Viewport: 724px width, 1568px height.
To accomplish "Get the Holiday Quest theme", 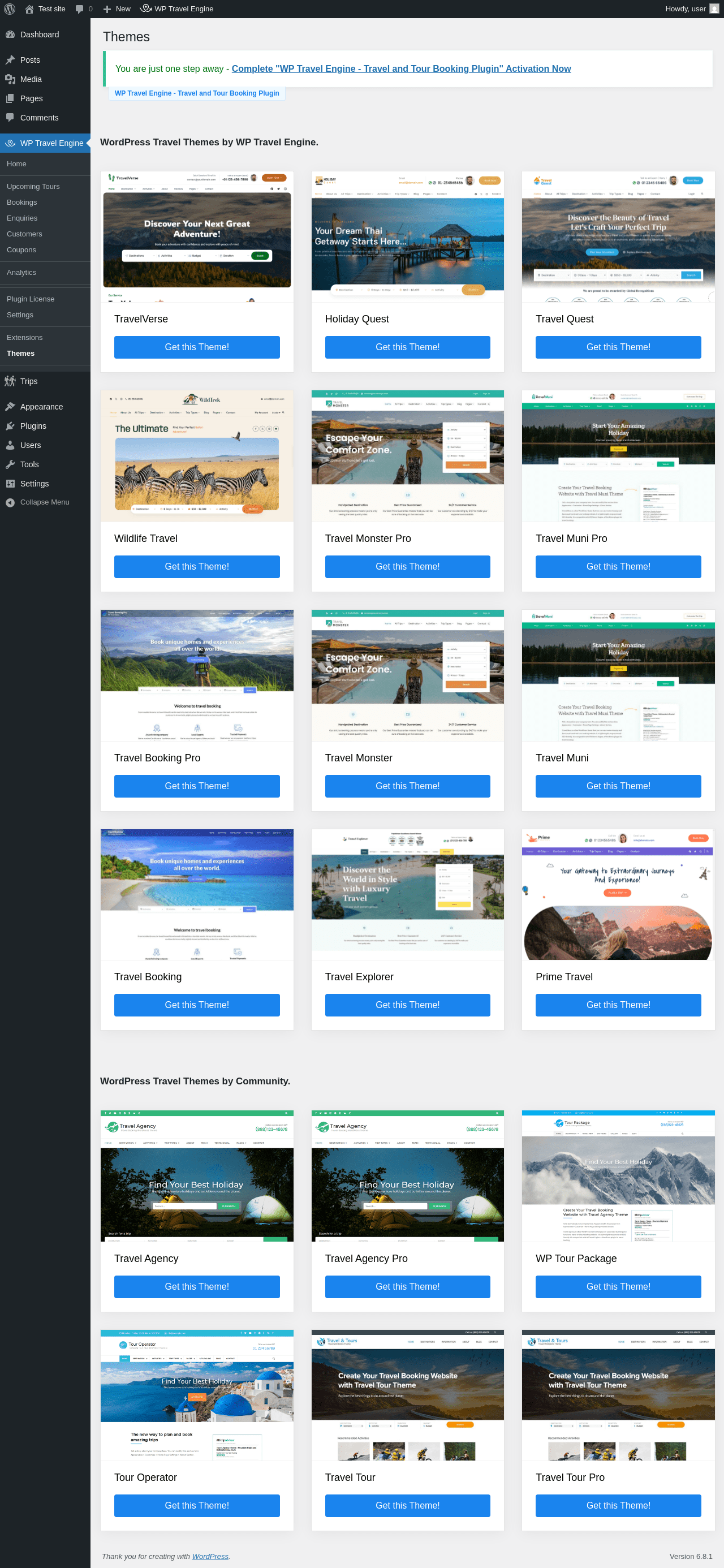I will [407, 347].
